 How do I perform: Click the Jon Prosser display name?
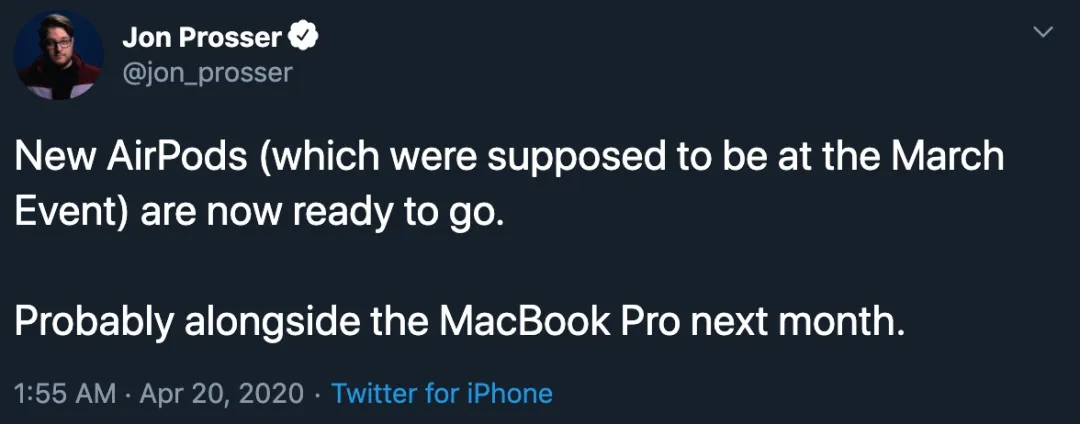coord(203,38)
